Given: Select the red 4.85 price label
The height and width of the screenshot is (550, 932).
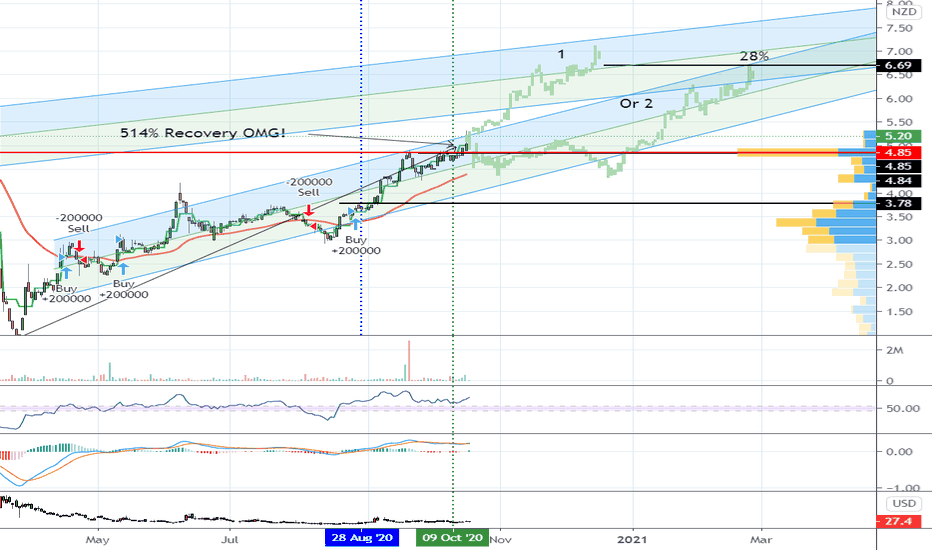Looking at the screenshot, I should point(899,153).
